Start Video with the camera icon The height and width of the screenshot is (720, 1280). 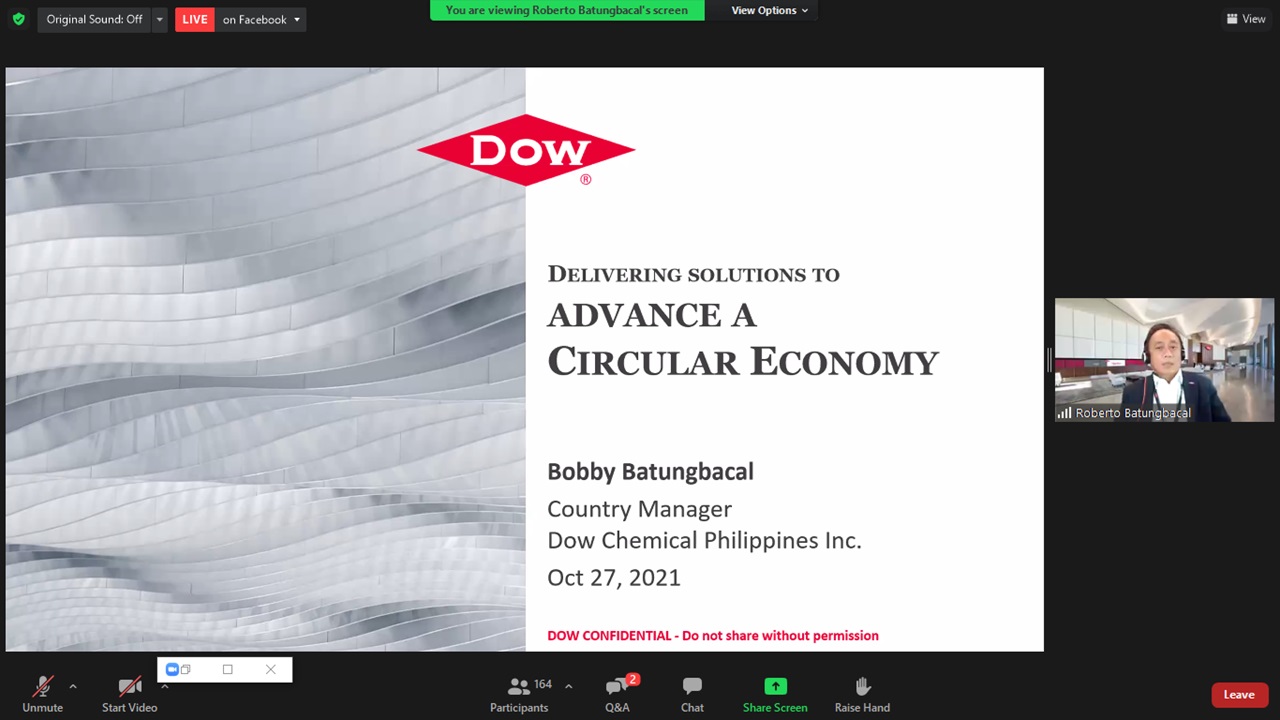tap(129, 694)
